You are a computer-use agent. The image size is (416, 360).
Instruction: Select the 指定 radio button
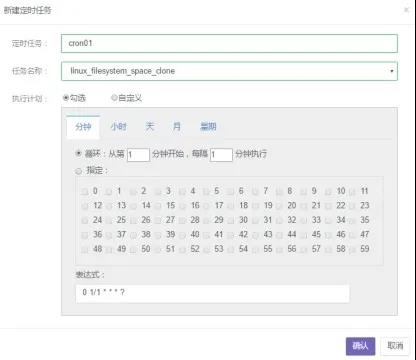point(78,171)
